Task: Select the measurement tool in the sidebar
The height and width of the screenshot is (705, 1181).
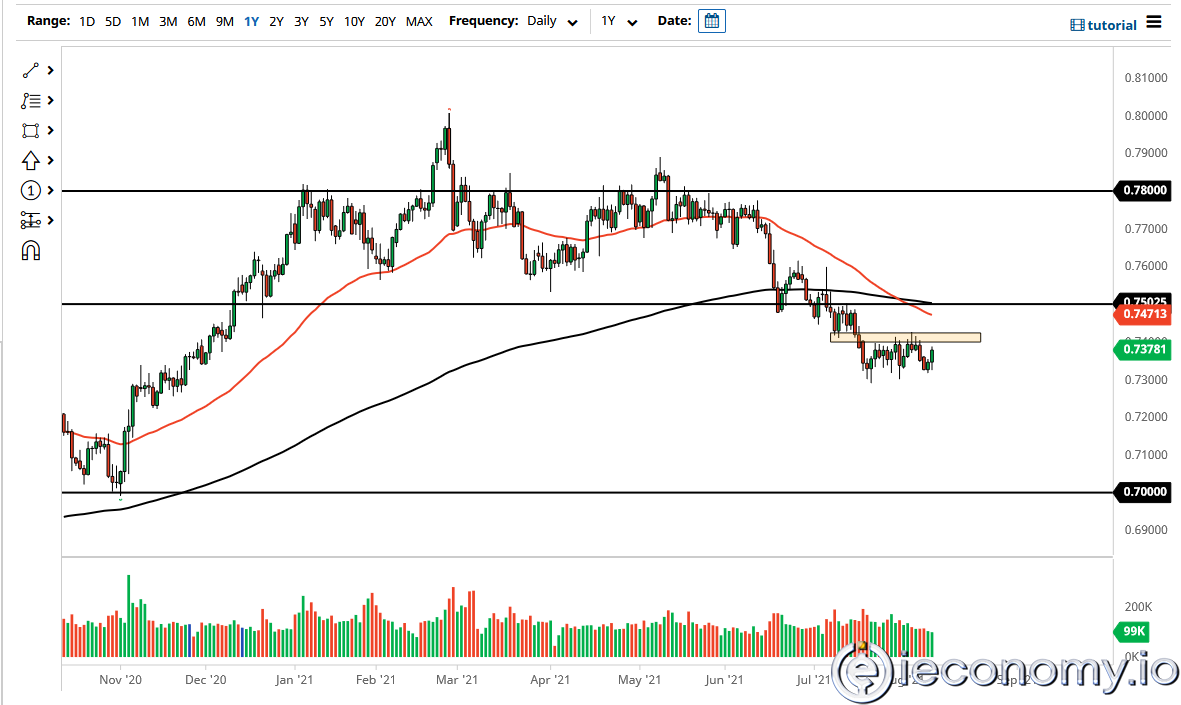Action: (x=30, y=220)
